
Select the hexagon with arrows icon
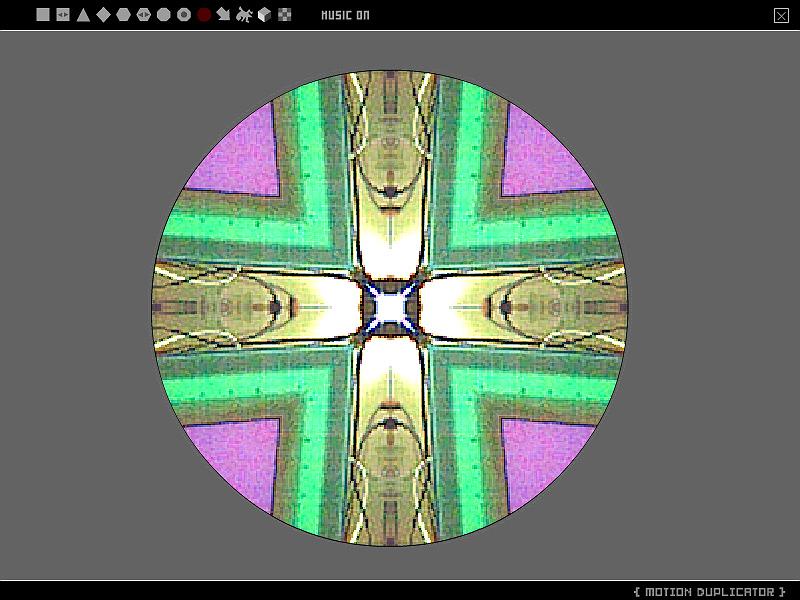[x=143, y=15]
